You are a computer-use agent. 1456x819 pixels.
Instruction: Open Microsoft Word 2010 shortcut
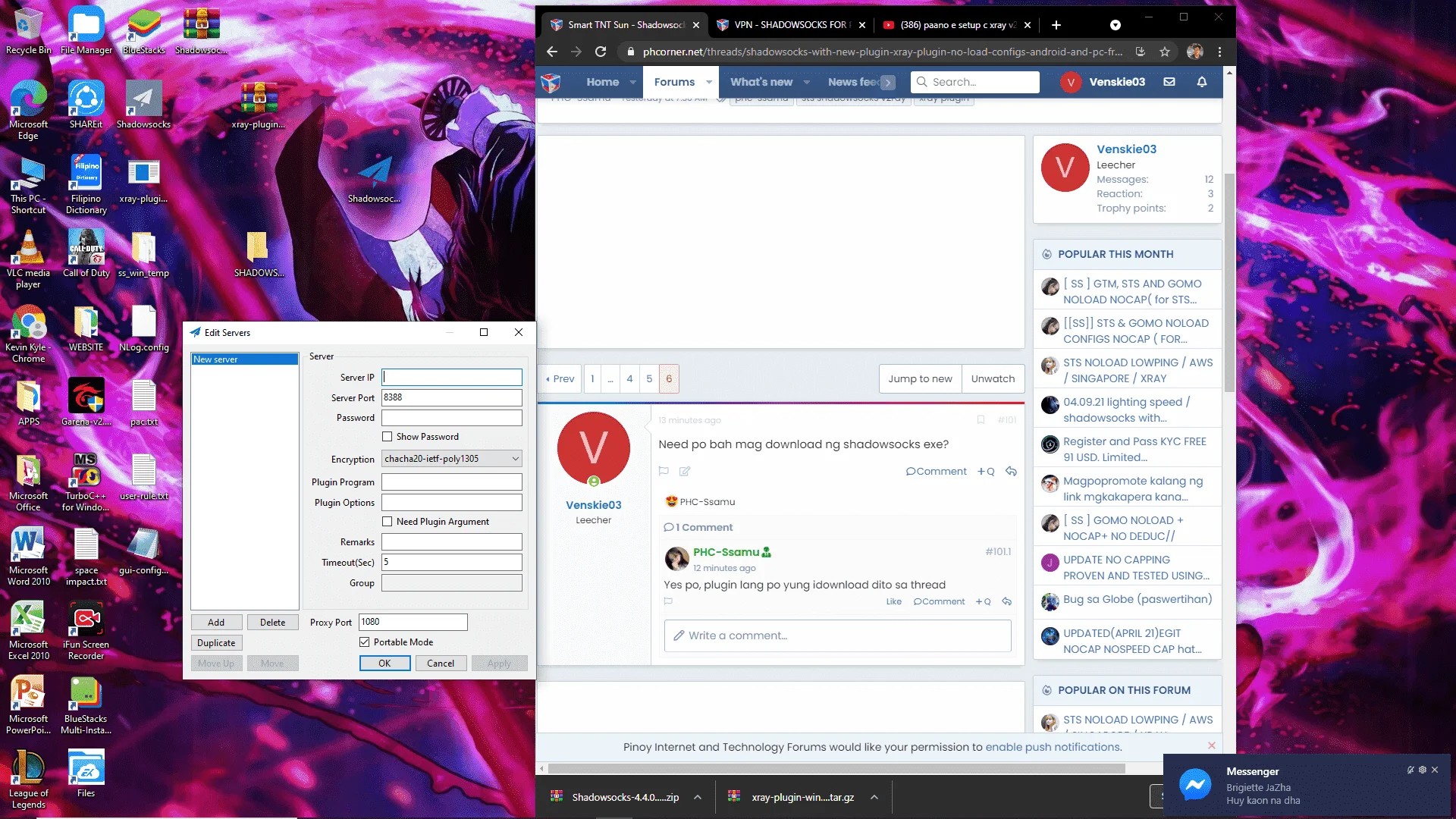point(28,557)
